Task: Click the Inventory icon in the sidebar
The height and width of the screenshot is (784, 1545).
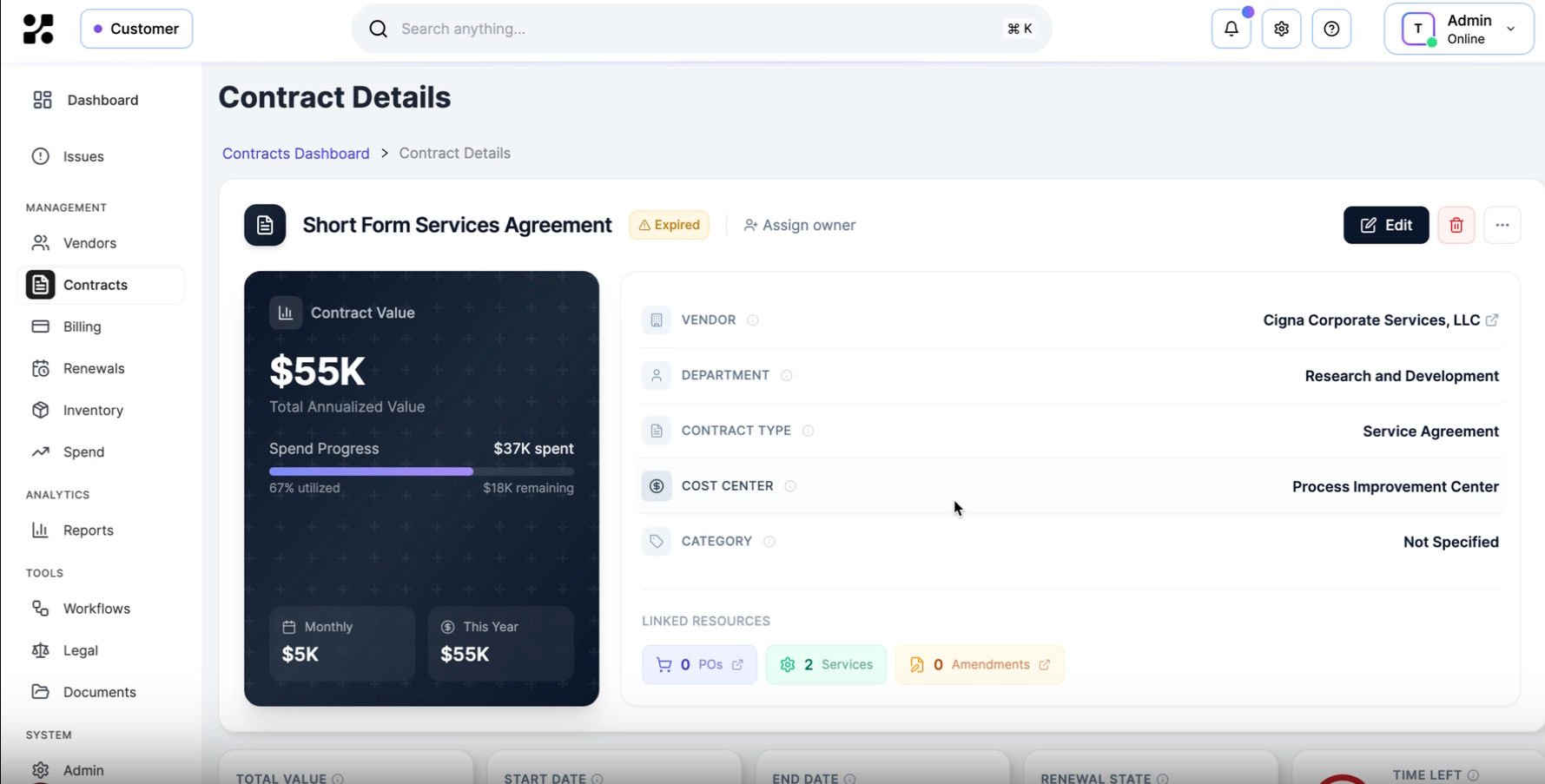Action: coord(41,410)
